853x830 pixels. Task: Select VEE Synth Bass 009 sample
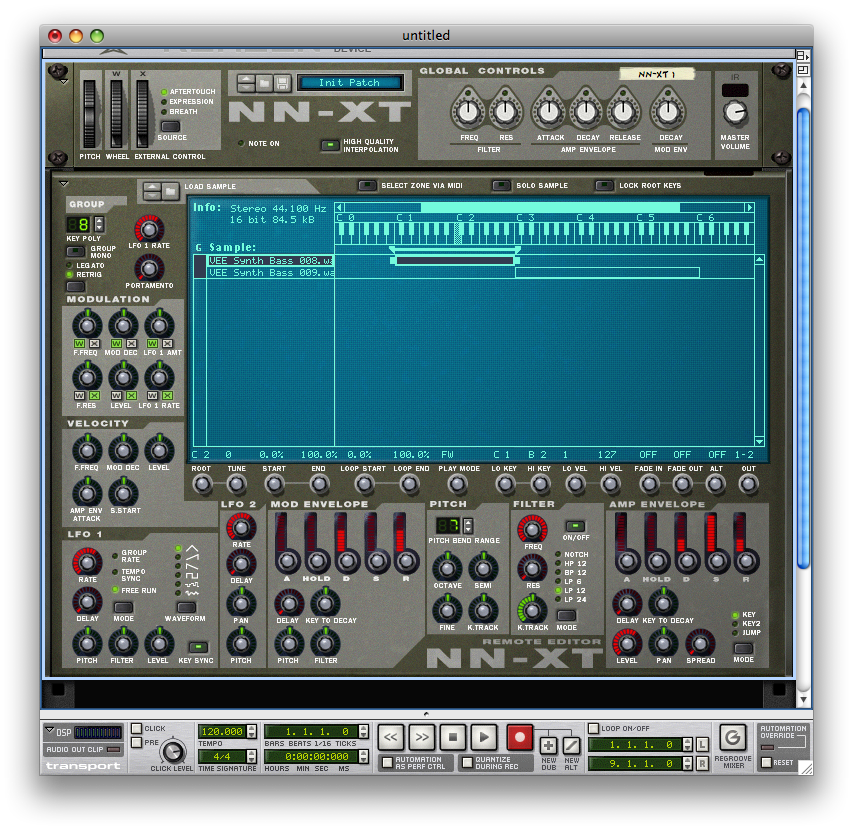click(x=270, y=272)
